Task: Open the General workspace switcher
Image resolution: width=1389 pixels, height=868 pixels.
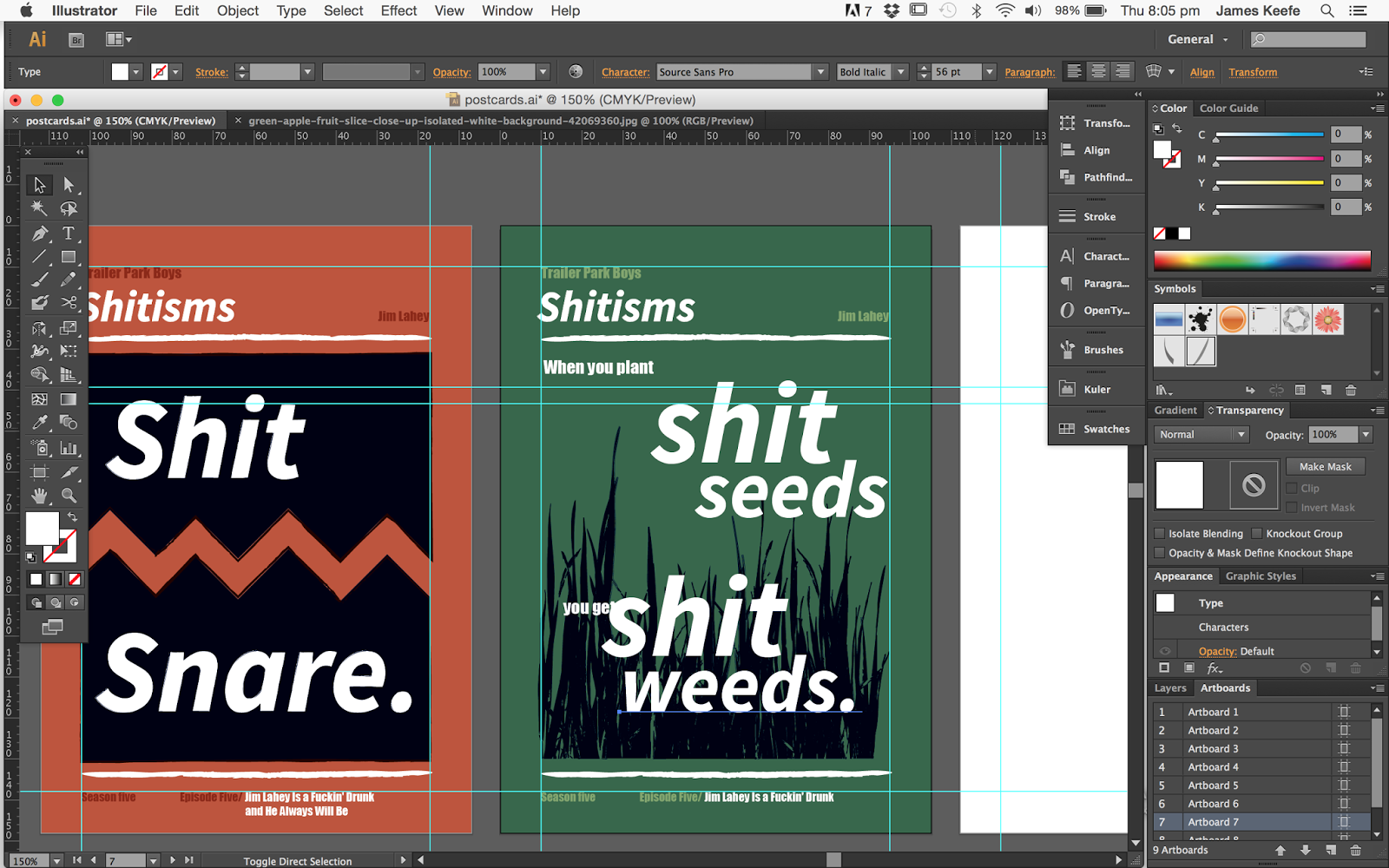Action: click(x=1198, y=39)
